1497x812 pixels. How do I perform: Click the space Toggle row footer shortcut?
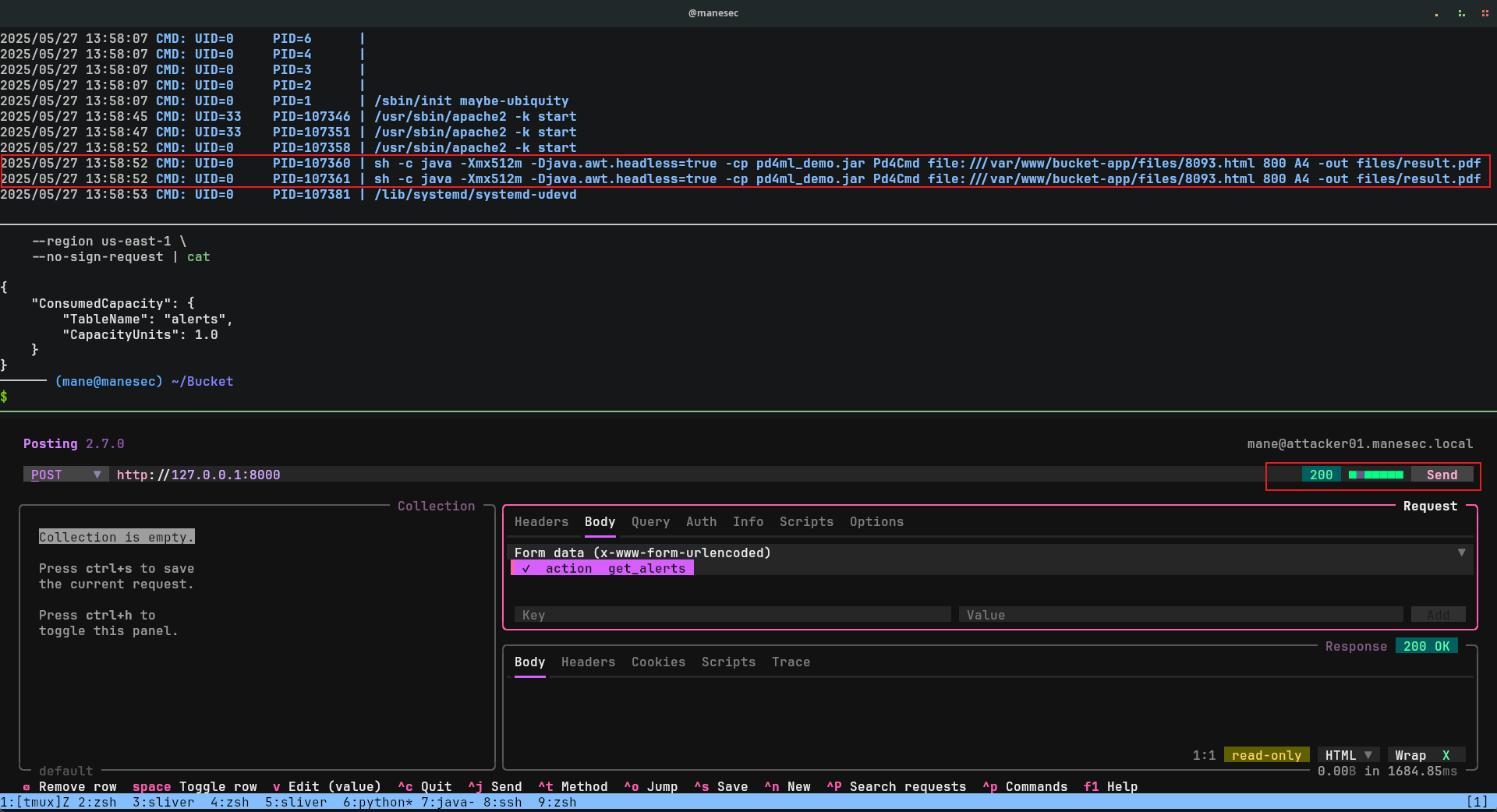pyautogui.click(x=194, y=786)
